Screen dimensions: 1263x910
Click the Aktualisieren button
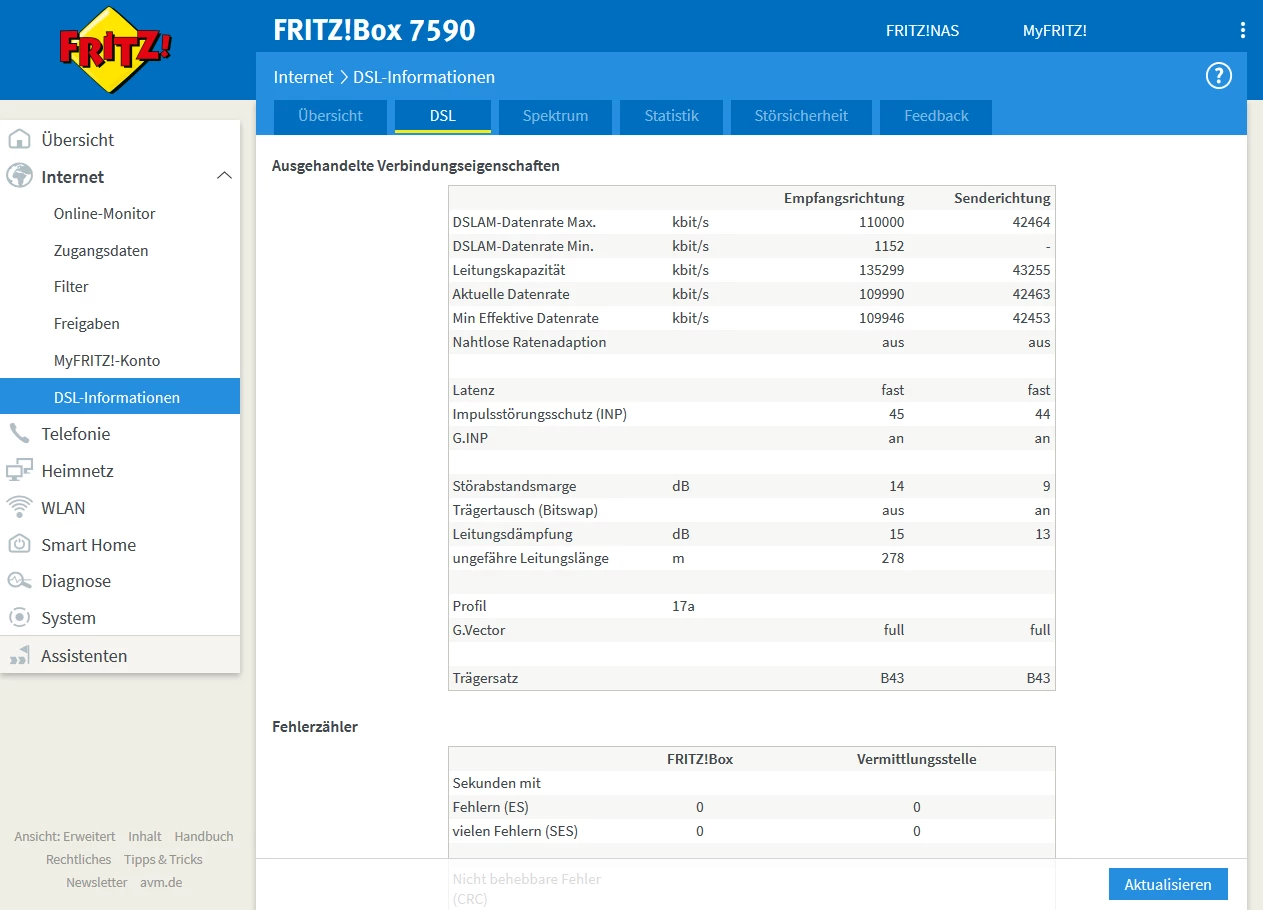tap(1168, 884)
